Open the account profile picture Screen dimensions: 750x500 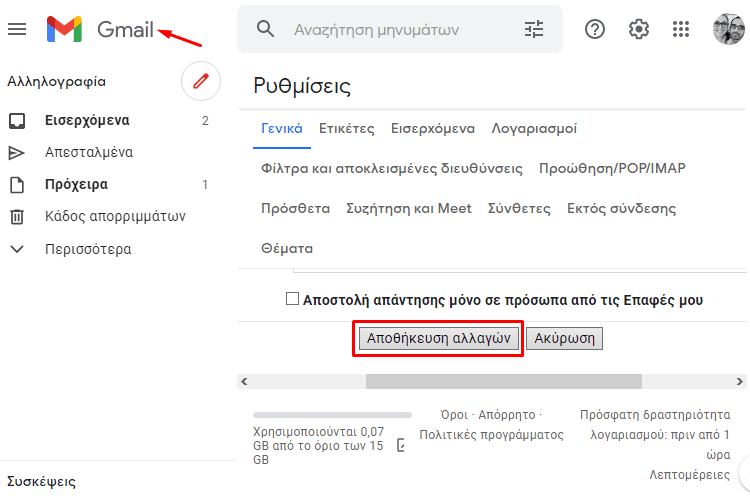728,29
